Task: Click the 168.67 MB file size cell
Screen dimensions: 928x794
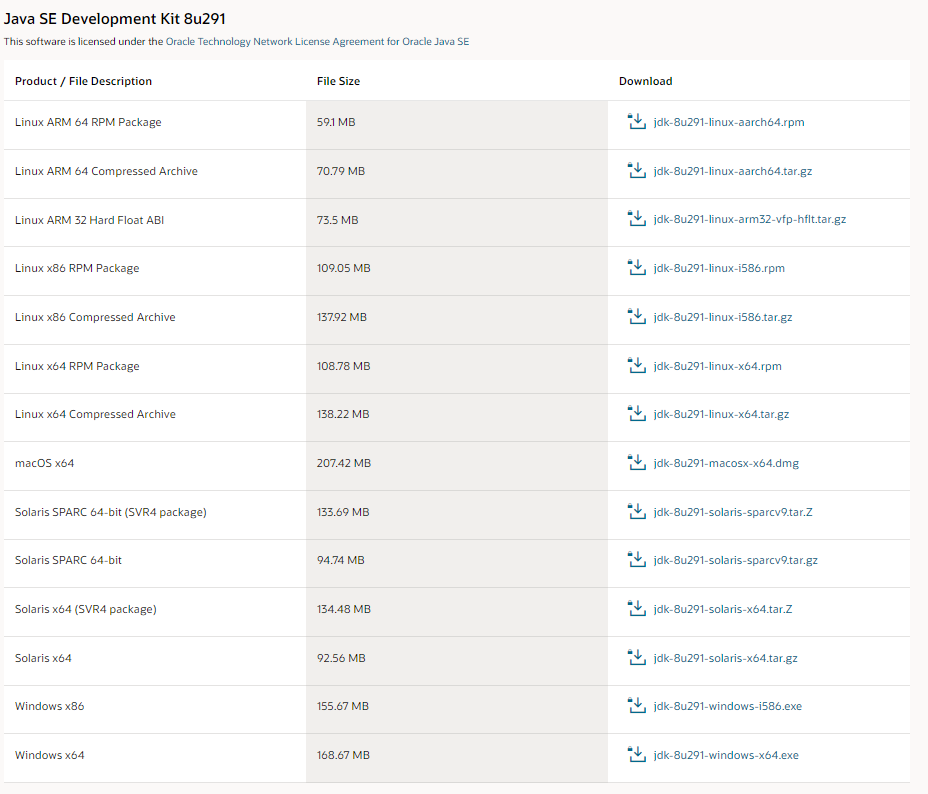Action: 457,758
